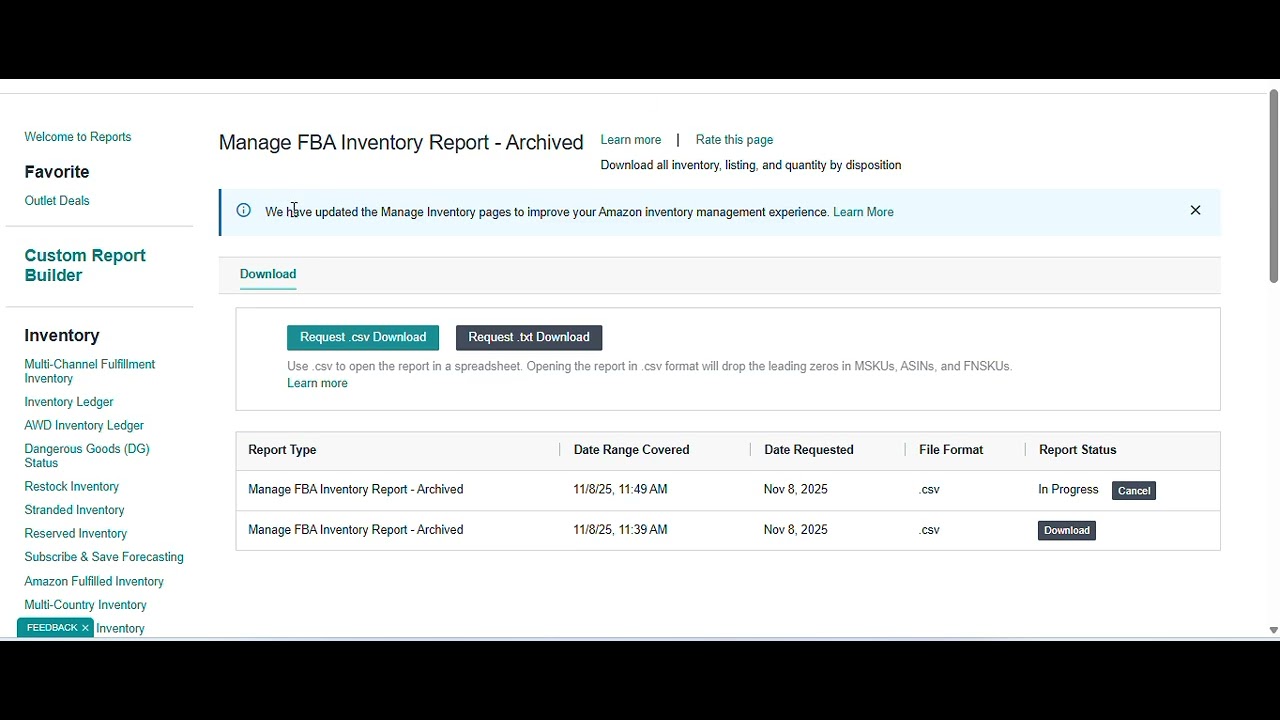Dismiss the blue info banner with X
The image size is (1280, 720).
1195,210
